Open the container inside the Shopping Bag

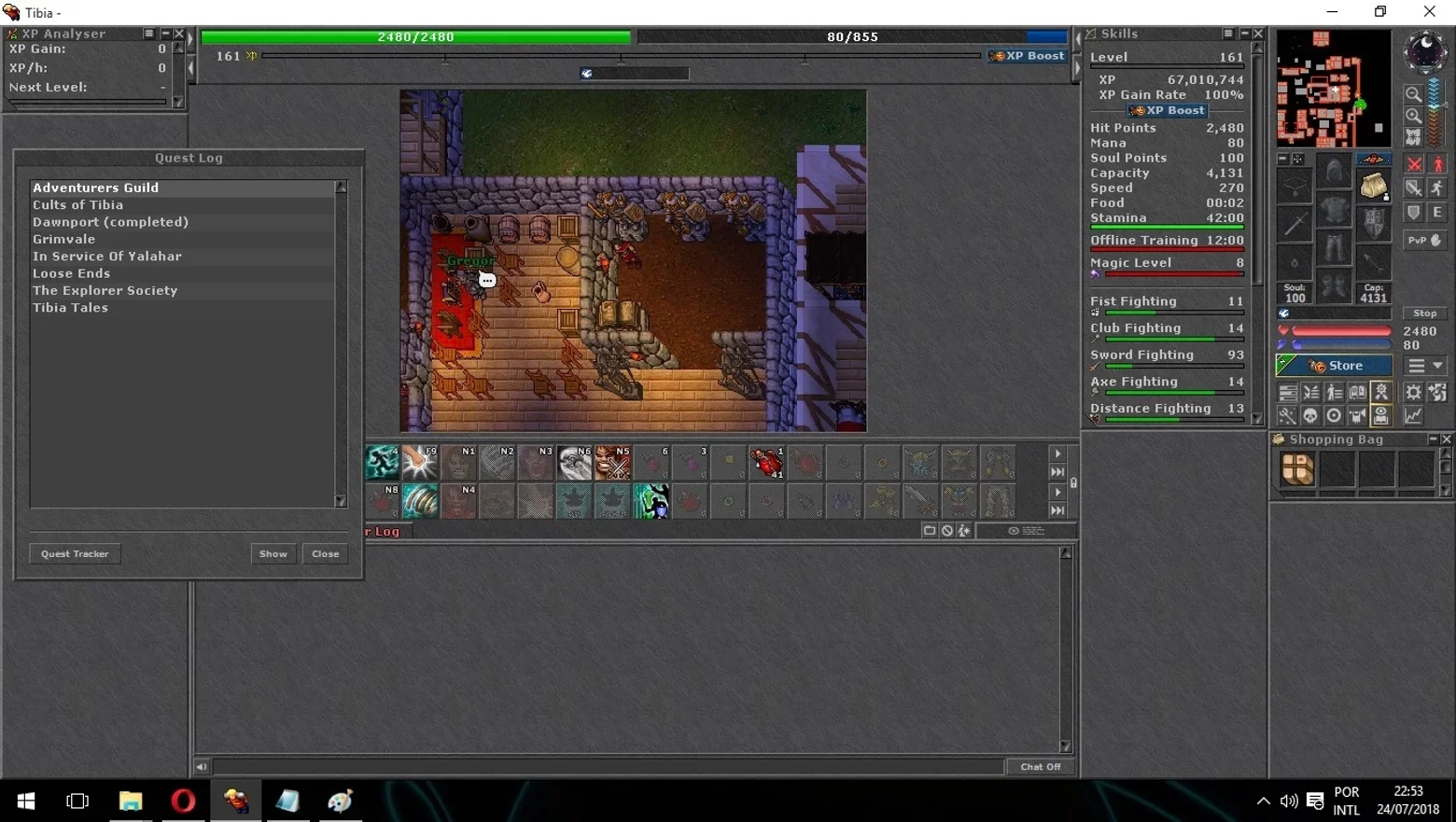tap(1297, 469)
